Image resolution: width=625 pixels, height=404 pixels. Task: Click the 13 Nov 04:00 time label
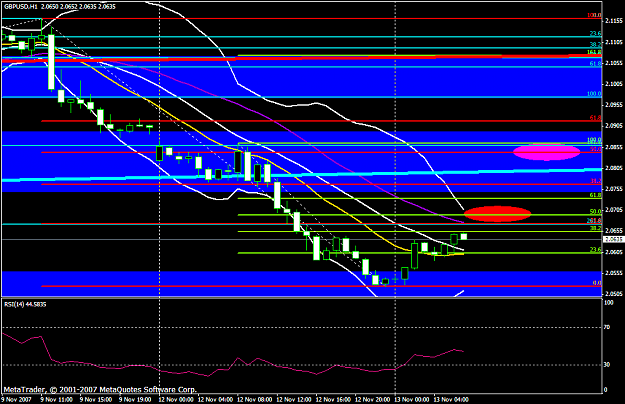[x=451, y=399]
